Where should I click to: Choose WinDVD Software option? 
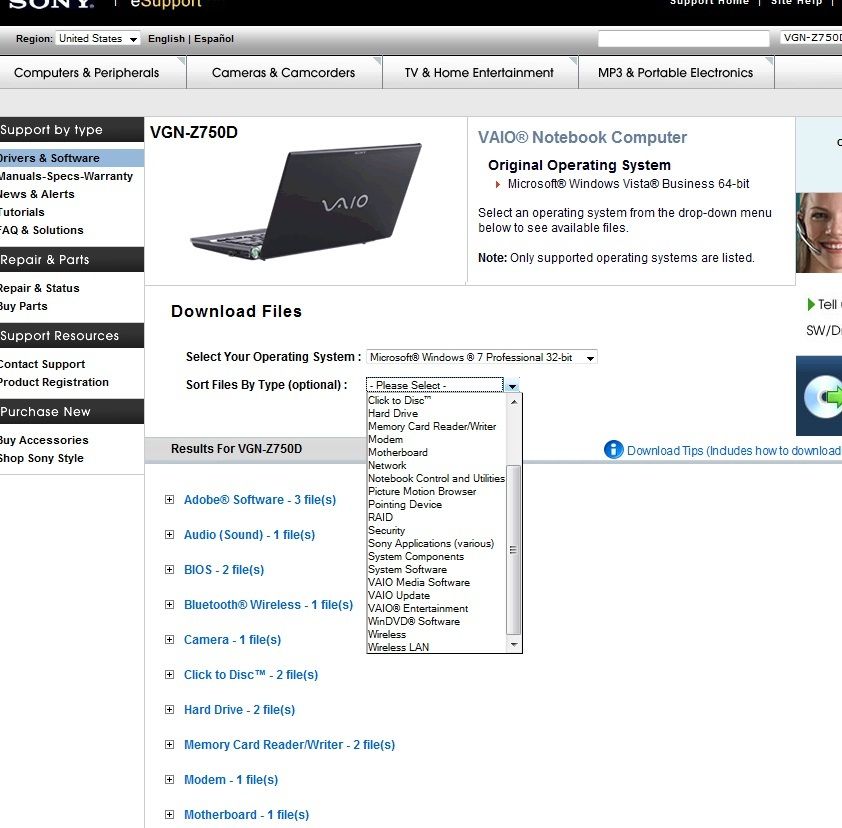tap(437, 621)
